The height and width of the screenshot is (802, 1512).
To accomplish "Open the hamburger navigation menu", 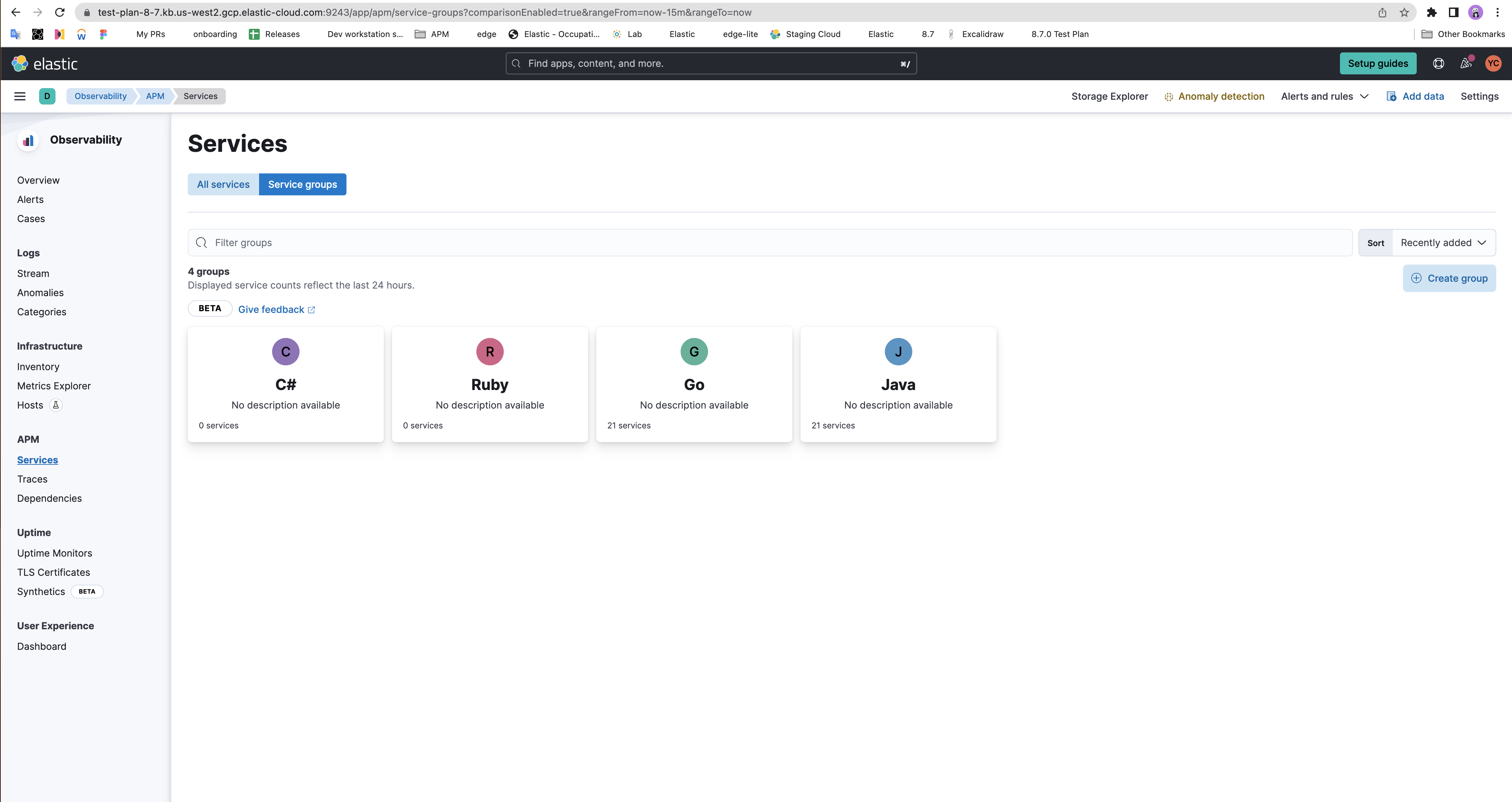I will 20,96.
